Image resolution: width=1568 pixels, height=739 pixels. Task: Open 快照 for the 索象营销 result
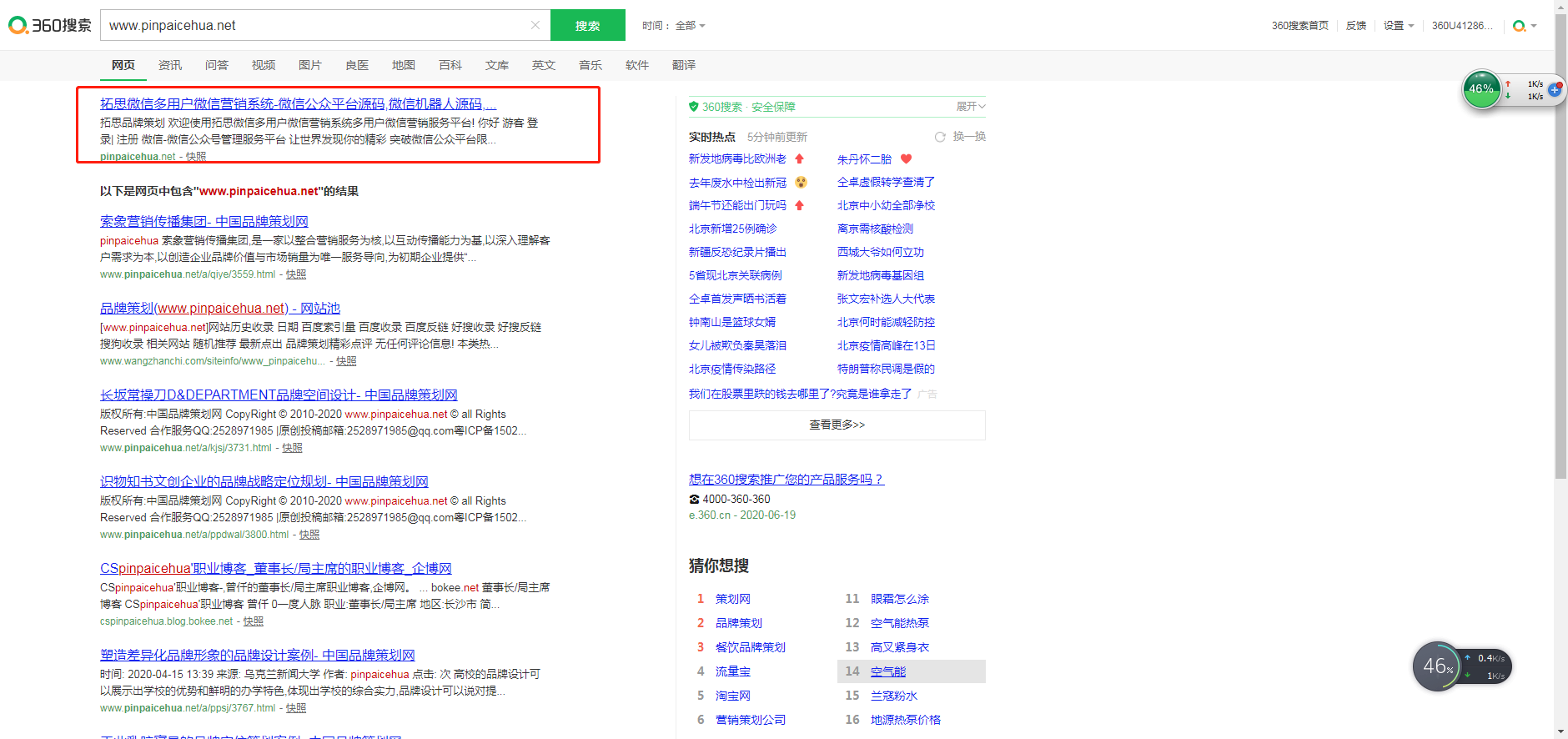(296, 274)
